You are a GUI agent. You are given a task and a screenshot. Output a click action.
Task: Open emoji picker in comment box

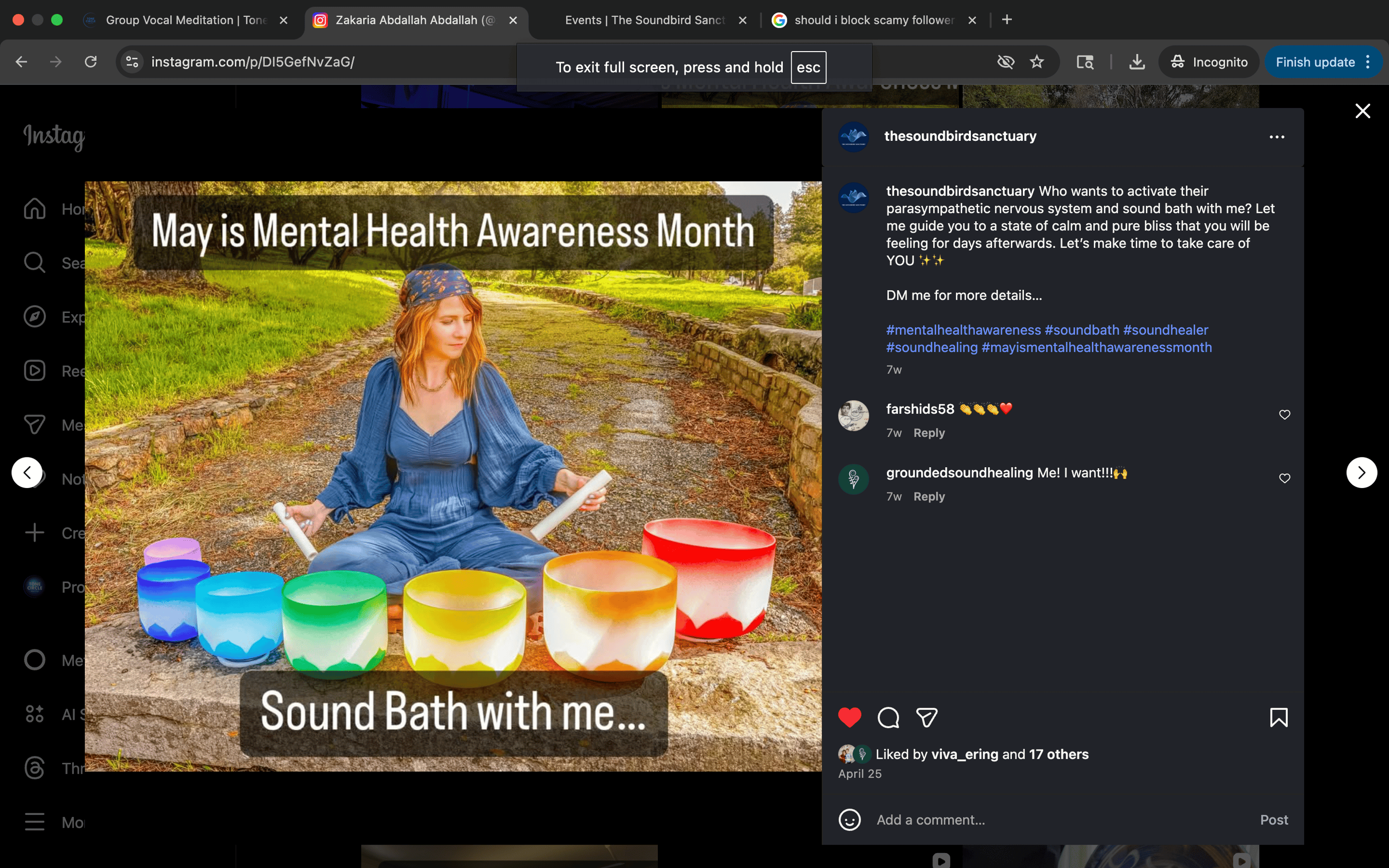(x=849, y=820)
